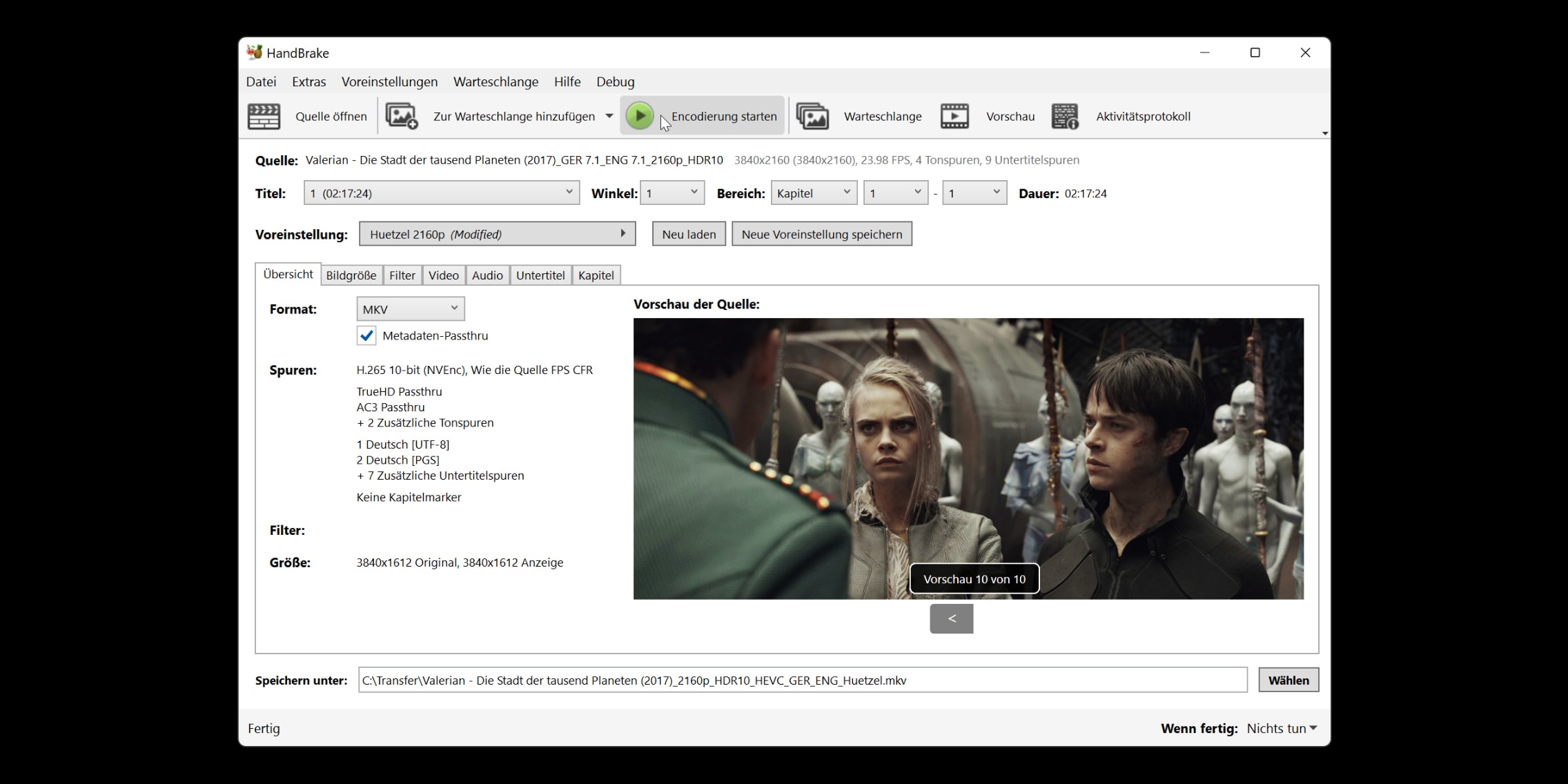The image size is (1568, 784).
Task: Click the previous preview < button
Action: pyautogui.click(x=952, y=618)
